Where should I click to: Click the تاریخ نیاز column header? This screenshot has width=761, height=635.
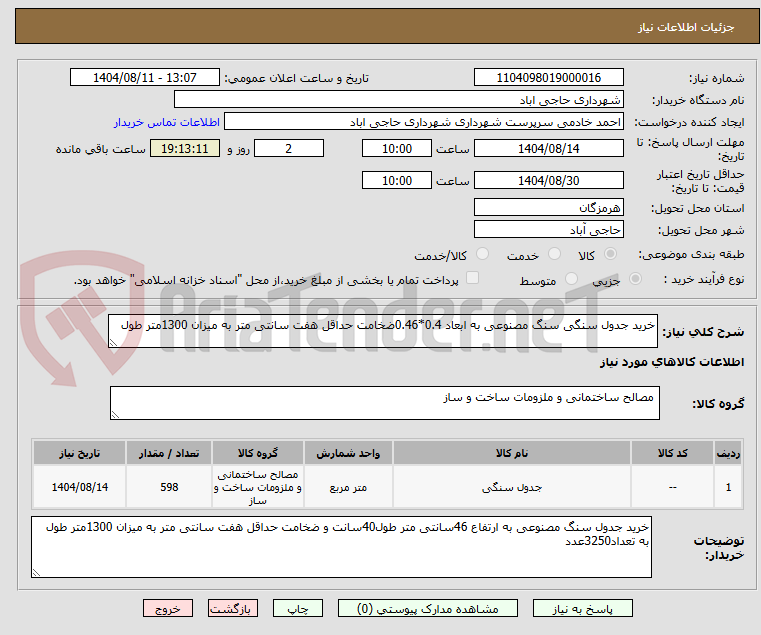pyautogui.click(x=80, y=453)
